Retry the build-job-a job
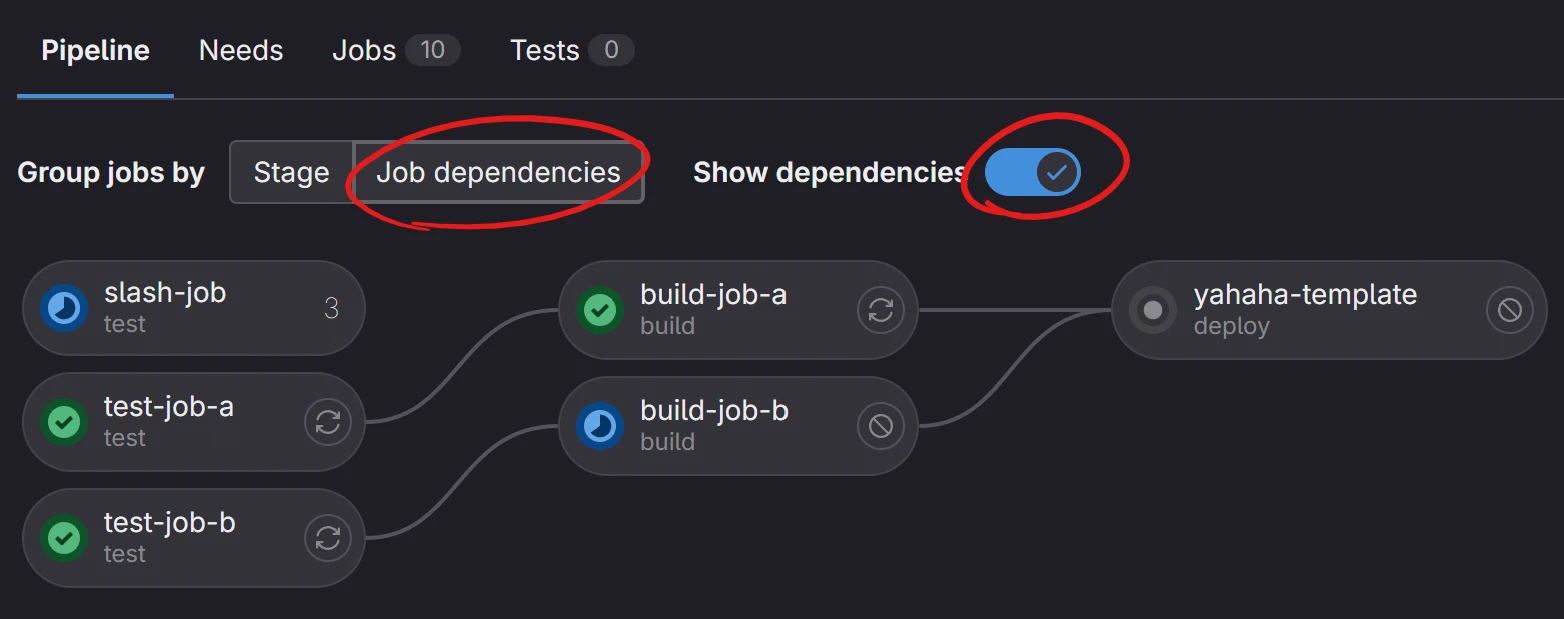 [x=881, y=310]
